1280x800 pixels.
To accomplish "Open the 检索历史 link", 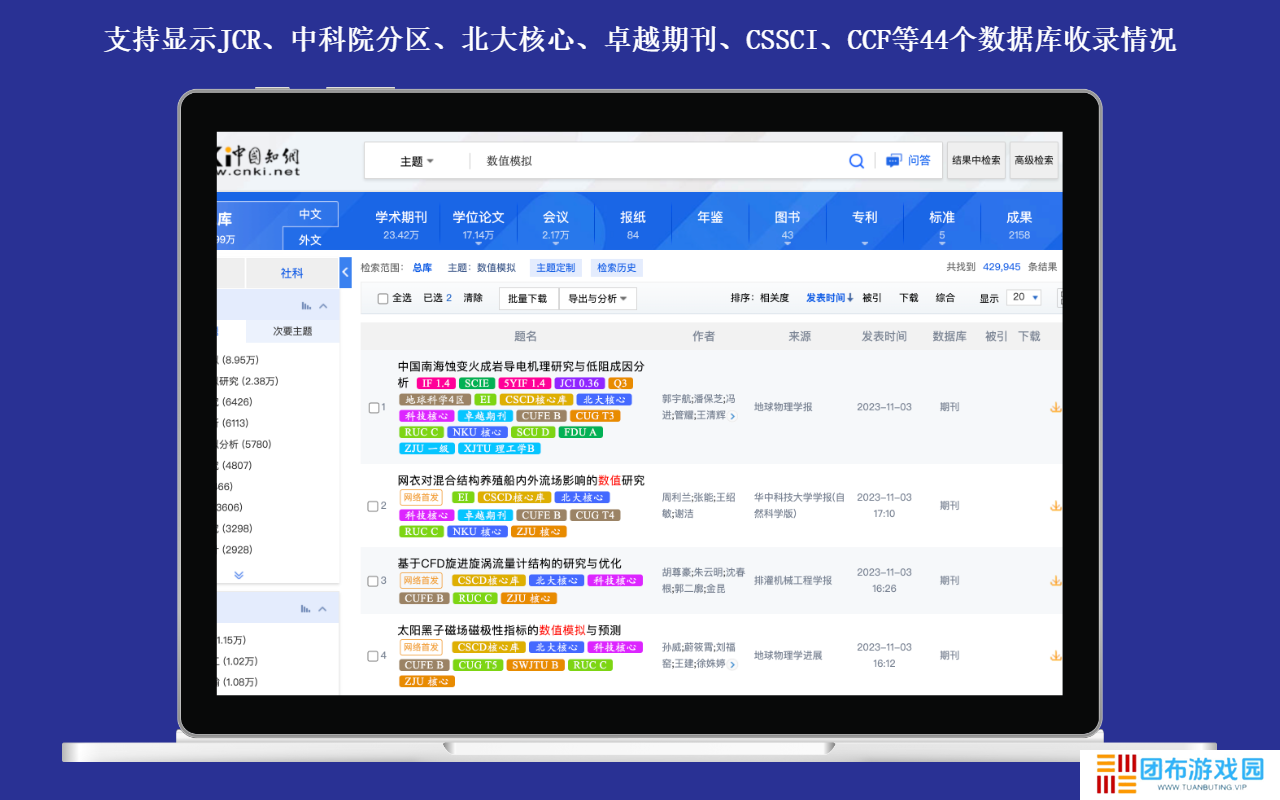I will (x=617, y=268).
